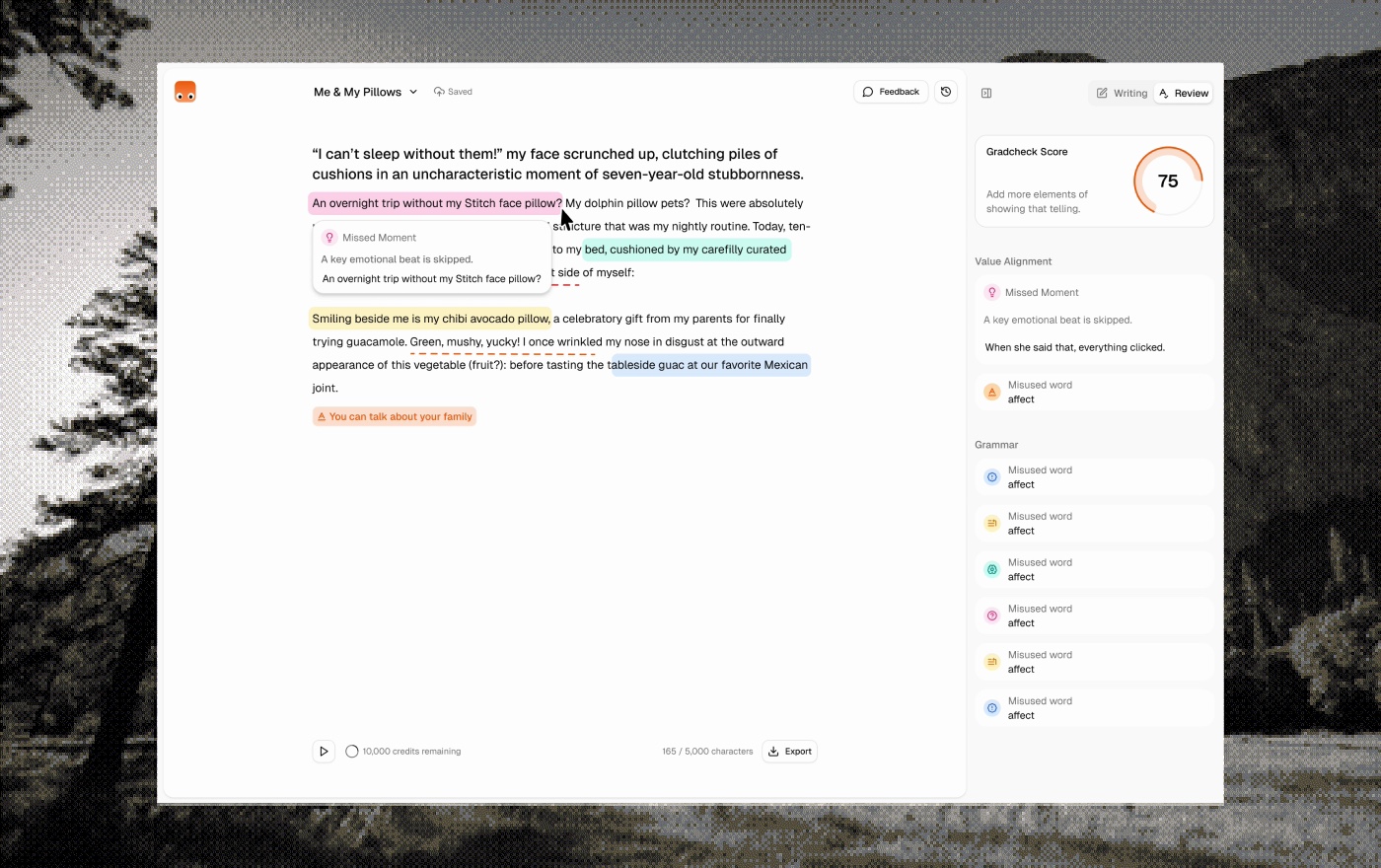This screenshot has height=868, width=1381.
Task: Open the Feedback dialog
Action: (x=891, y=92)
